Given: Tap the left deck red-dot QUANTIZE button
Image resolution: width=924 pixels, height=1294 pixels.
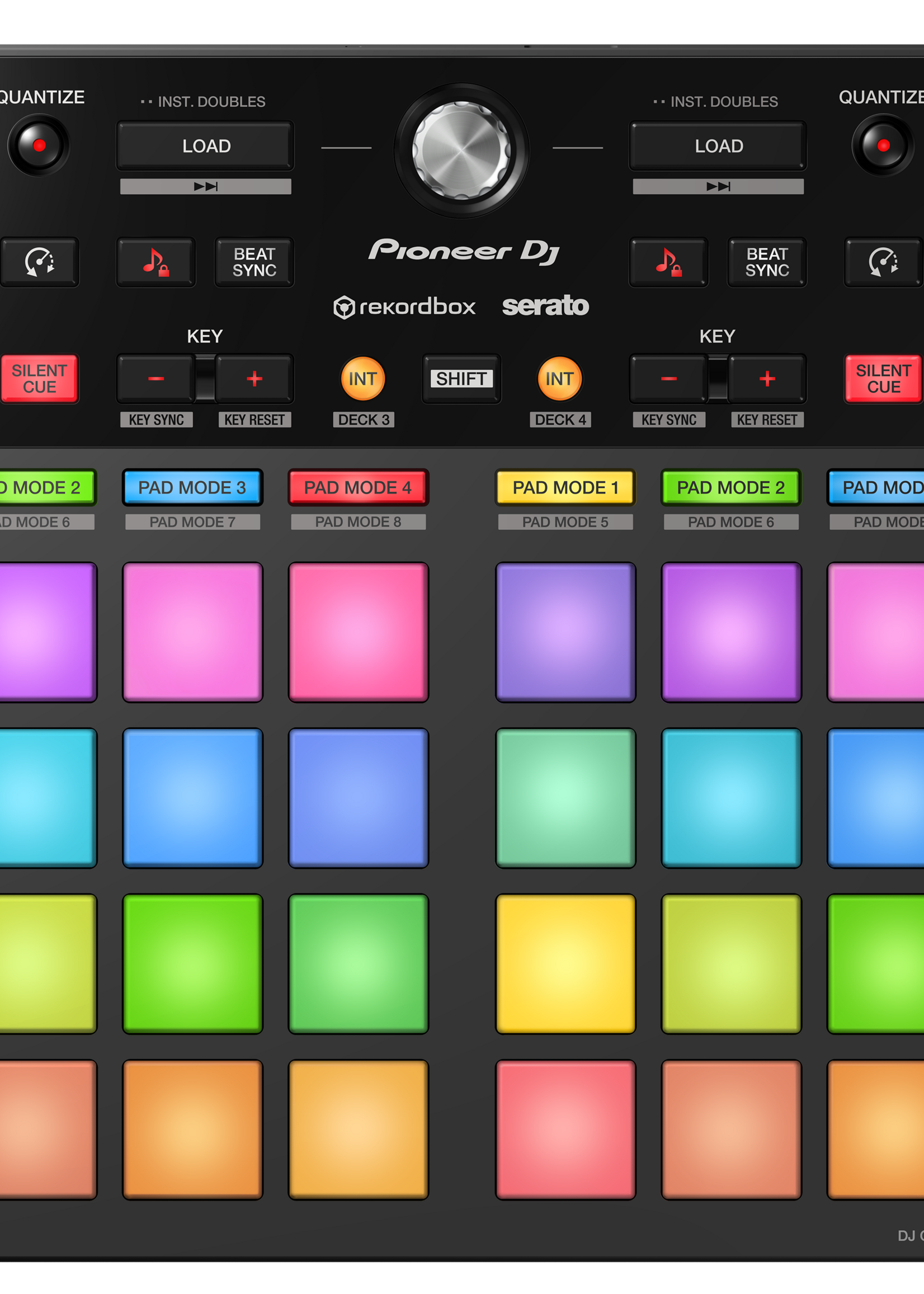Looking at the screenshot, I should pos(39,145).
